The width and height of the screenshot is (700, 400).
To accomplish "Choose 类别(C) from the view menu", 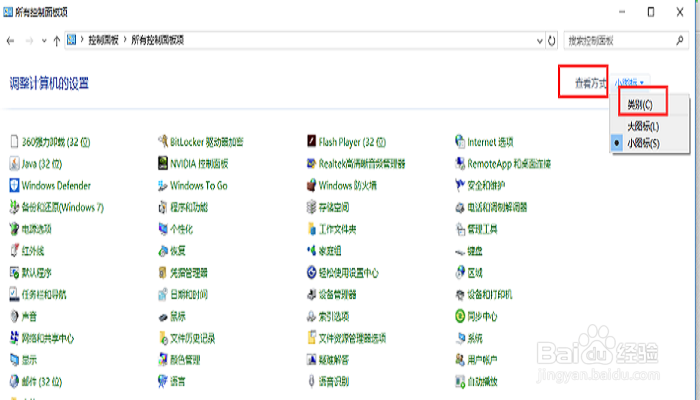I will tap(640, 105).
